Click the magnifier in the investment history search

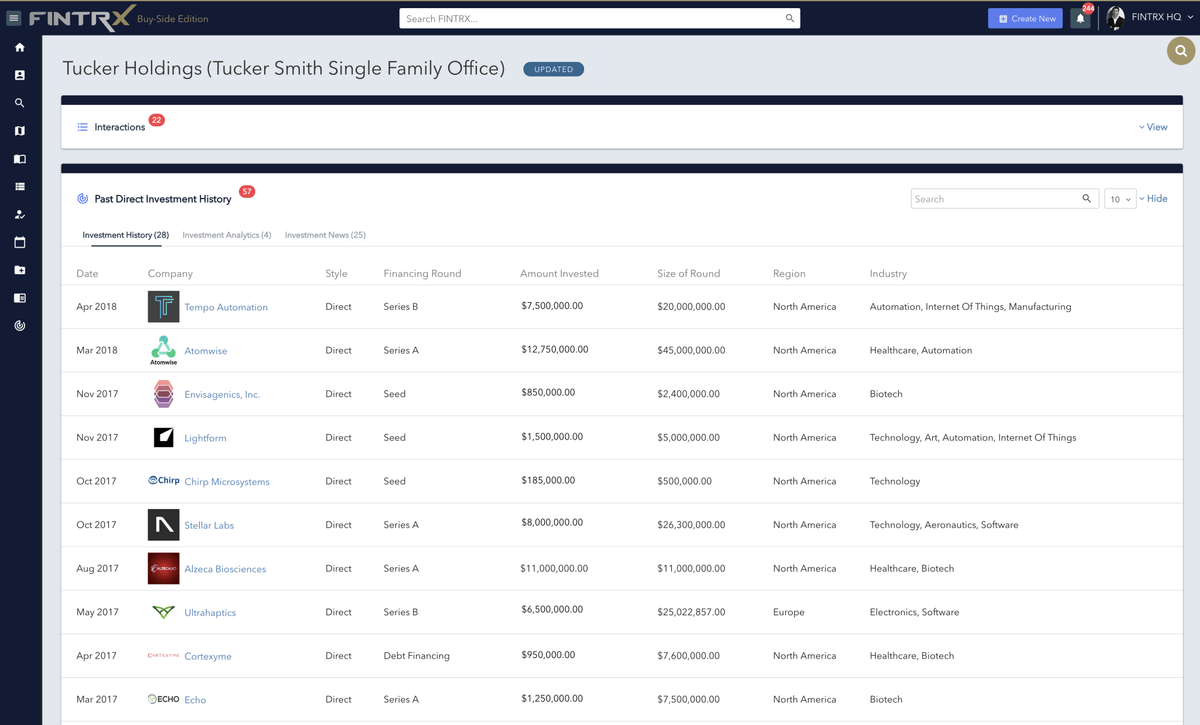click(1087, 199)
